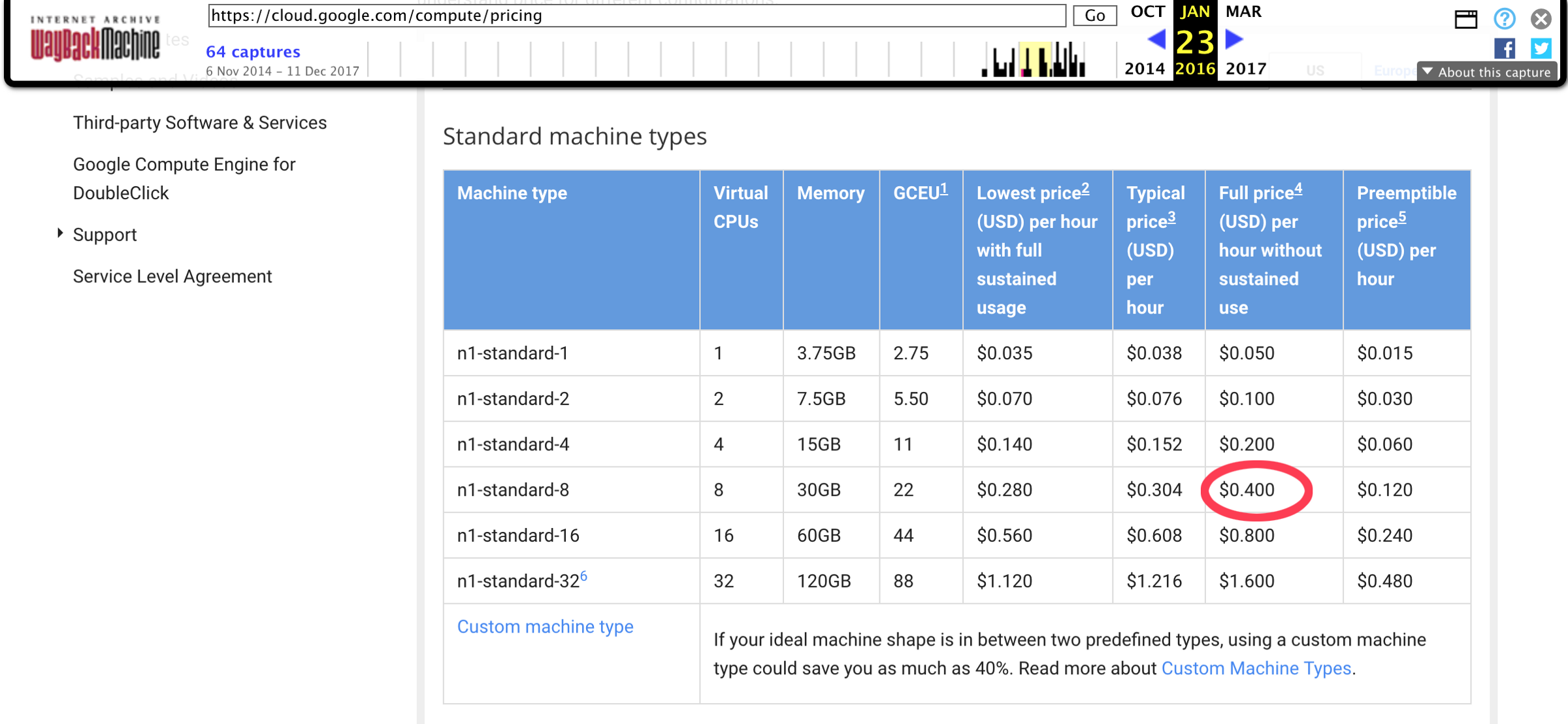Open the 64 captures link
Image resolution: width=1568 pixels, height=724 pixels.
(253, 52)
